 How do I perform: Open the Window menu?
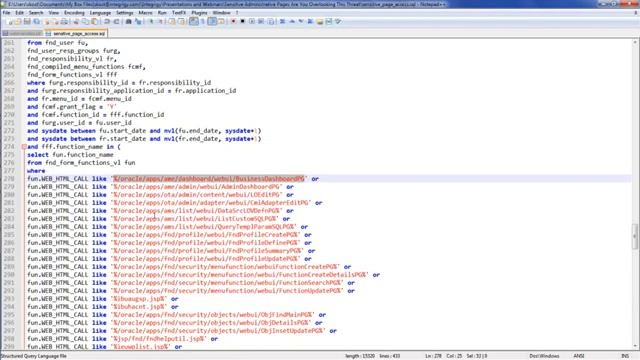click(222, 13)
